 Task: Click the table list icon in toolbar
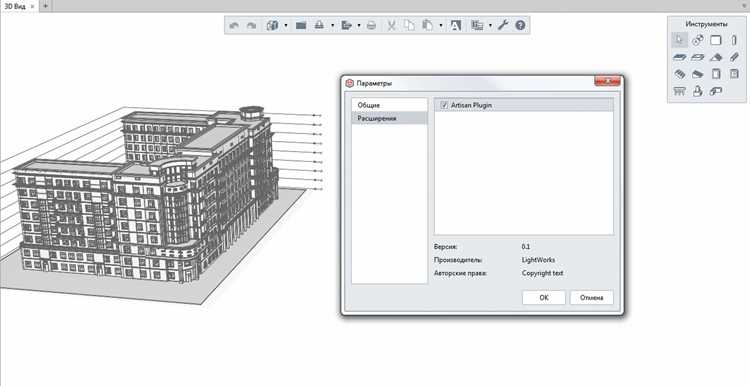click(477, 25)
